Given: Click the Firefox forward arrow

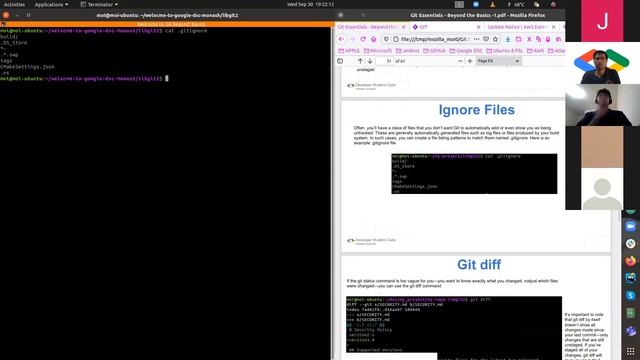Looking at the screenshot, I should click(x=353, y=39).
